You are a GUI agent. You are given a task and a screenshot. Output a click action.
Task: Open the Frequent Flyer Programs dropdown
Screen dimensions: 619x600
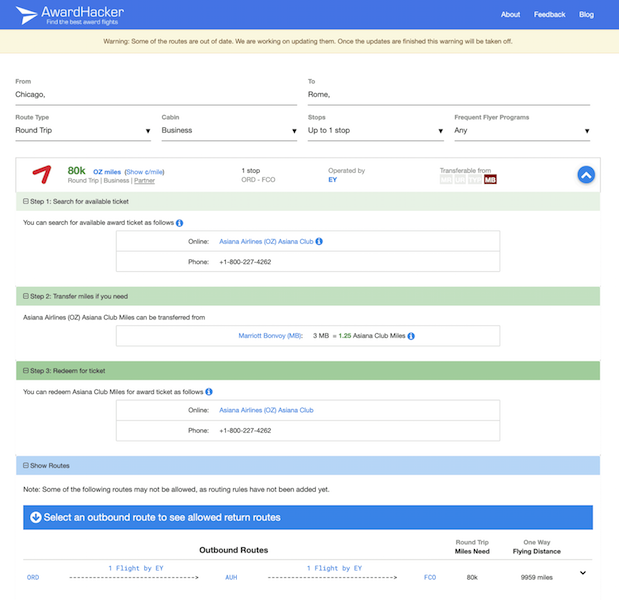click(522, 131)
